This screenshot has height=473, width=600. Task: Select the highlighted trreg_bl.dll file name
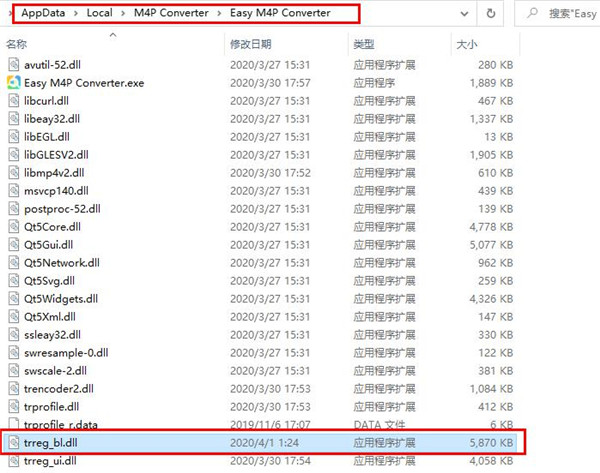pyautogui.click(x=51, y=443)
